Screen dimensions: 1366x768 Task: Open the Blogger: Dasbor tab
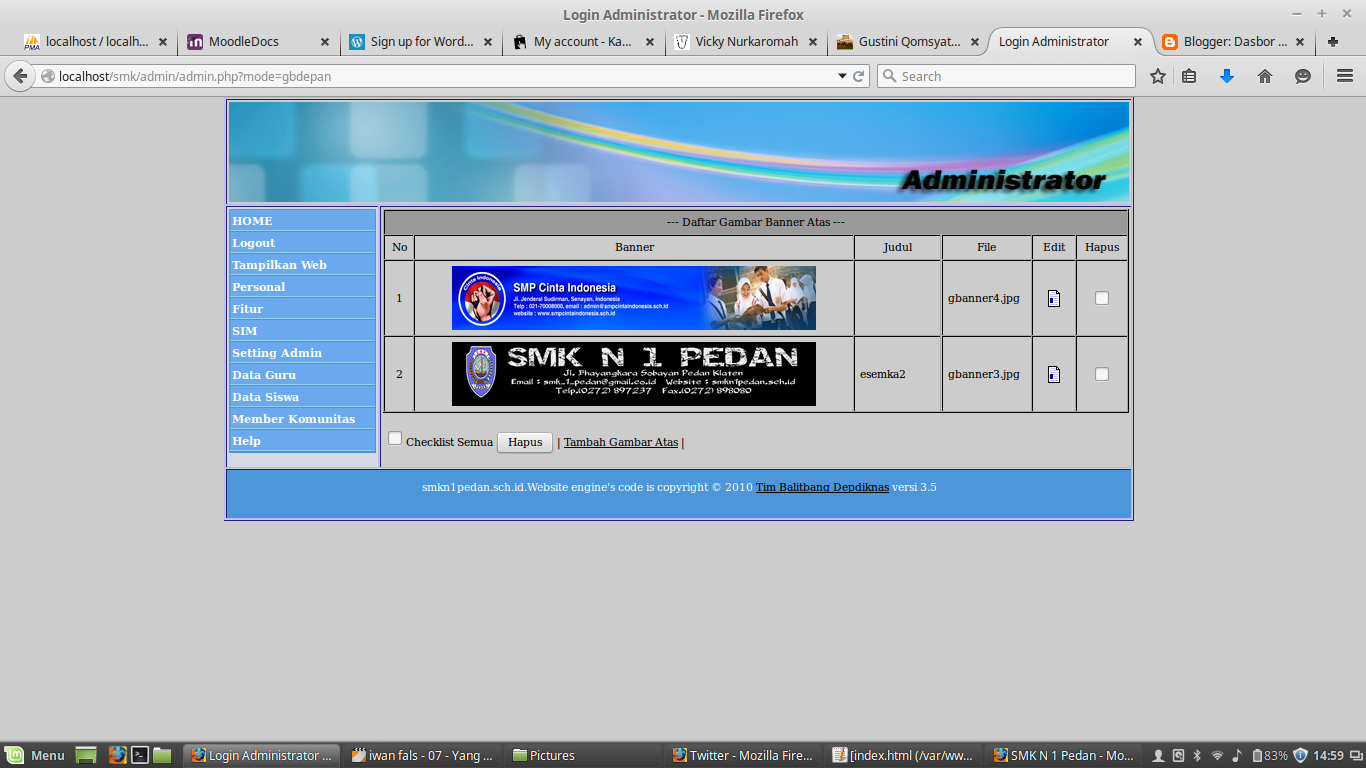tap(1234, 42)
